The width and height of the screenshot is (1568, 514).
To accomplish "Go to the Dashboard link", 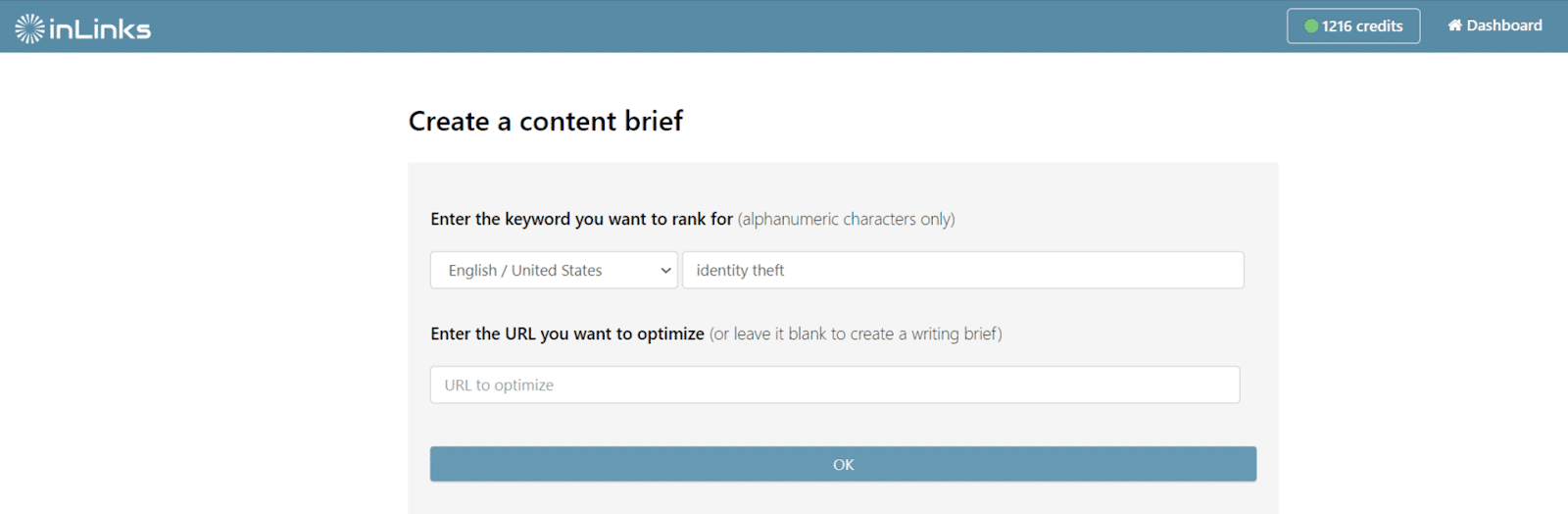I will pyautogui.click(x=1495, y=26).
